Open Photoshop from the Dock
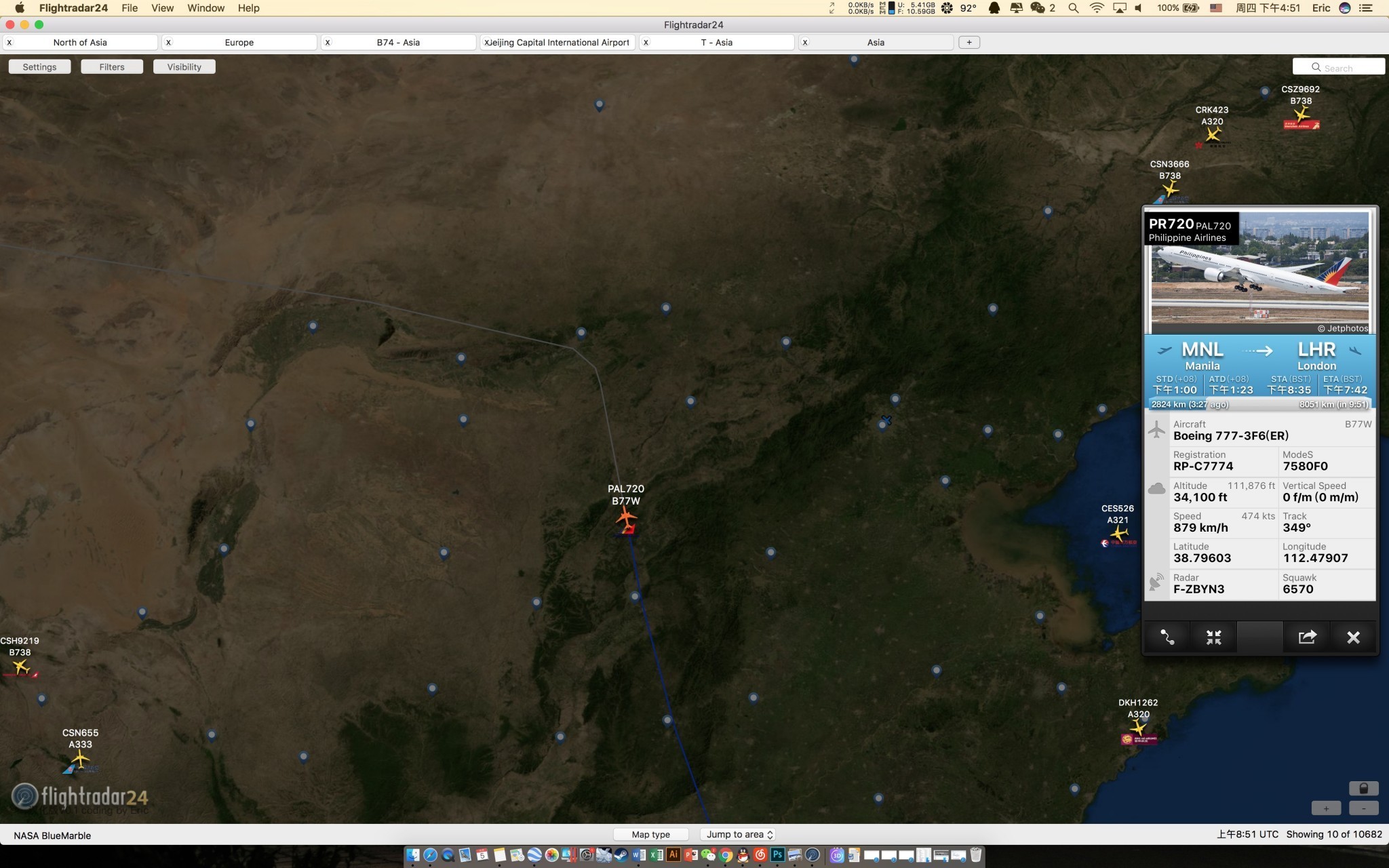This screenshot has width=1389, height=868. (x=777, y=855)
